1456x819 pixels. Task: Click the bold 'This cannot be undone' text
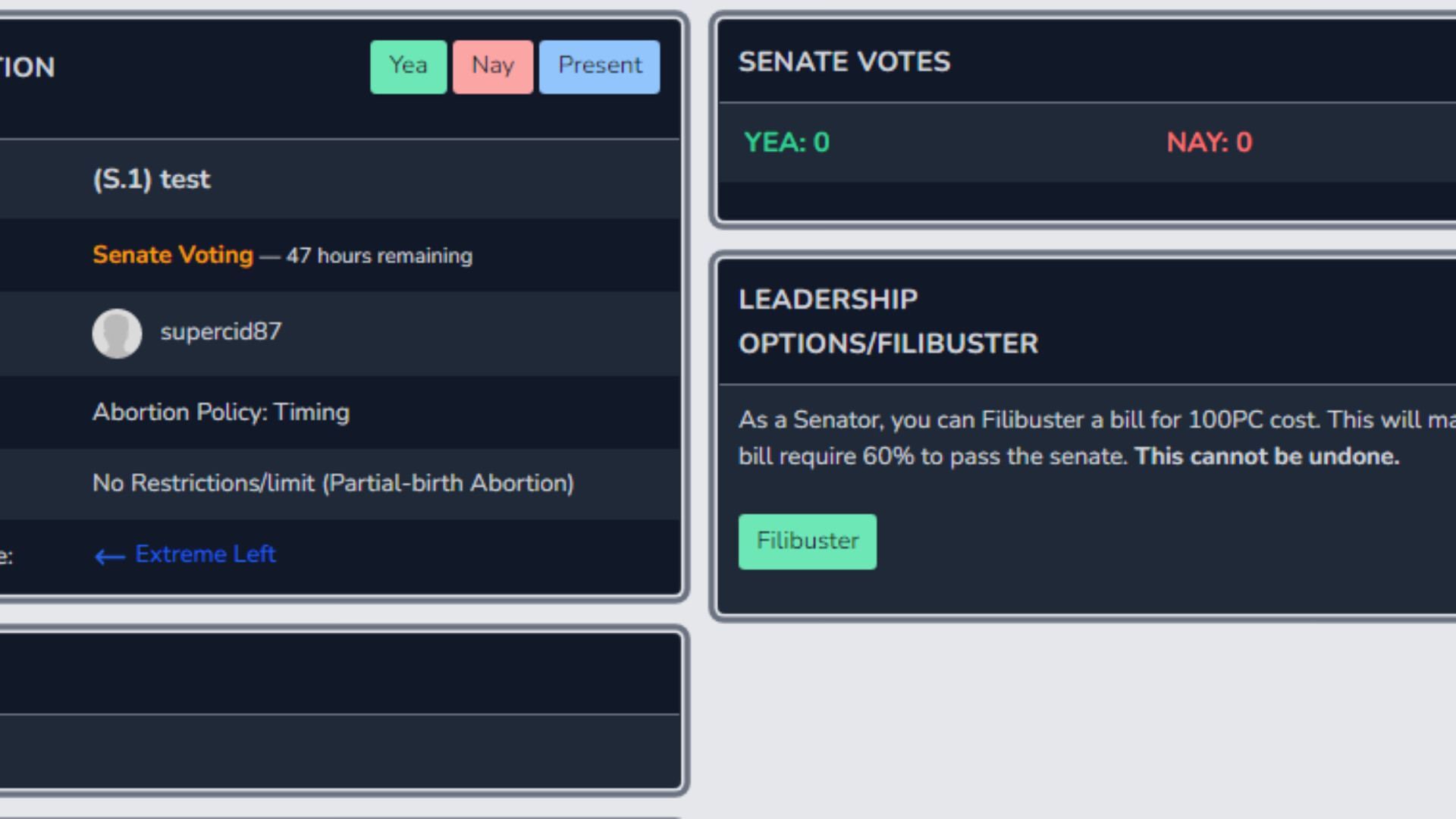coord(1265,456)
